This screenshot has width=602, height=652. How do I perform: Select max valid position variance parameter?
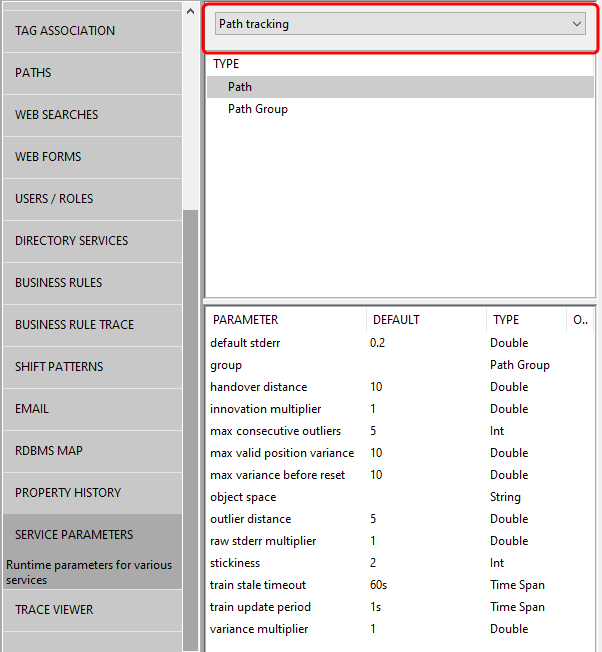point(400,453)
